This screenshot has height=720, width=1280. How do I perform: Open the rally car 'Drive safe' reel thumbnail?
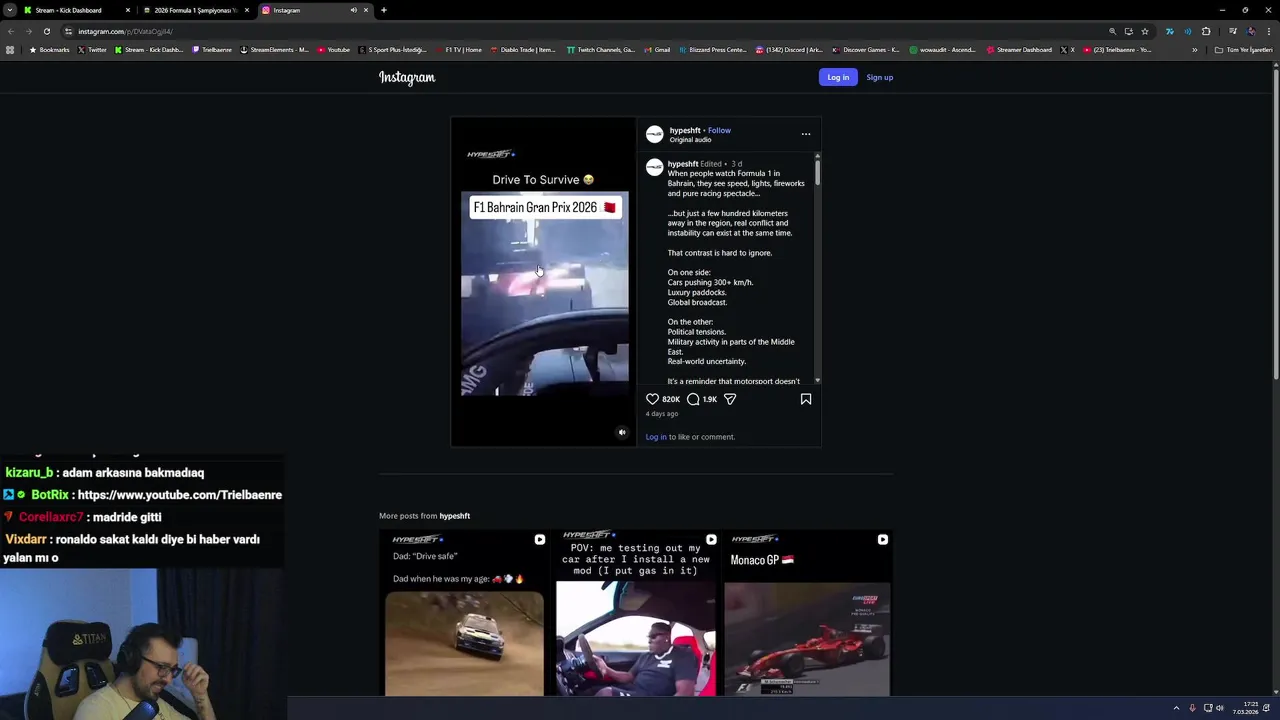click(x=465, y=613)
